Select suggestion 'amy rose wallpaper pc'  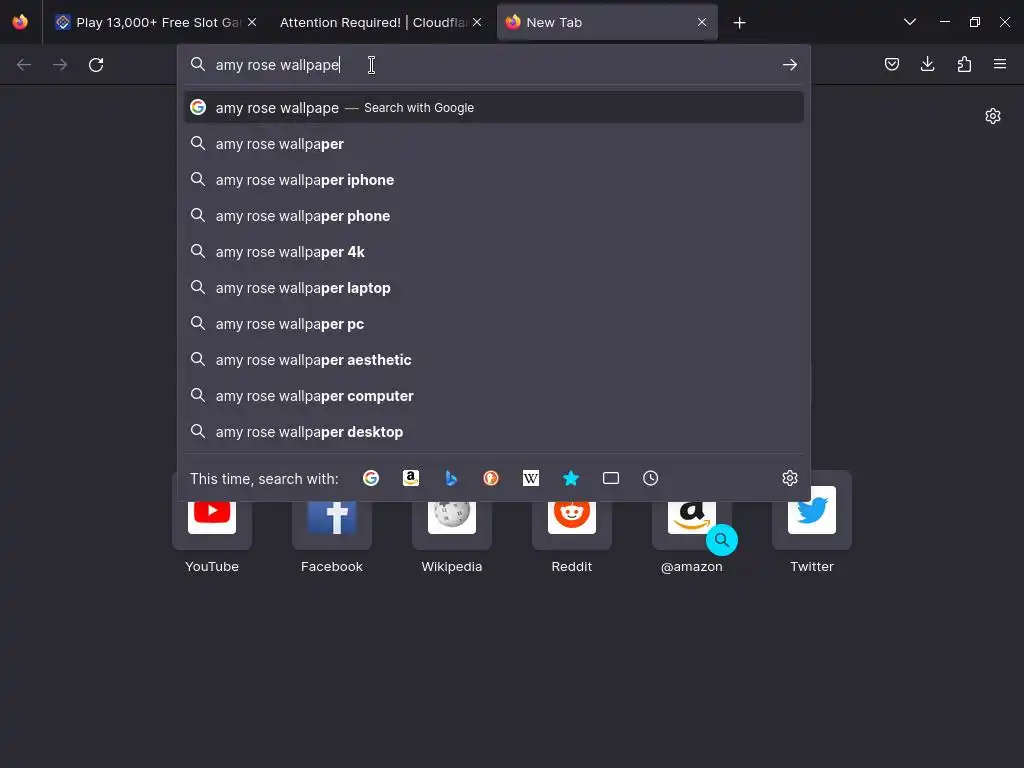pyautogui.click(x=494, y=323)
